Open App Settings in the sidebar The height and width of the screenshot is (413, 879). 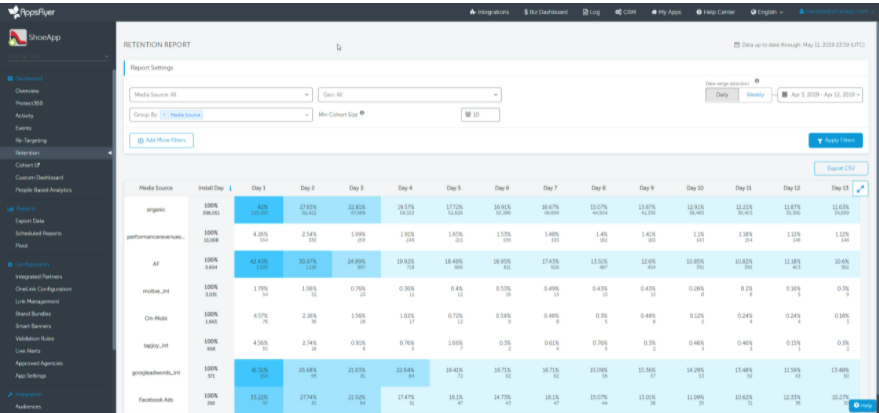tap(31, 375)
